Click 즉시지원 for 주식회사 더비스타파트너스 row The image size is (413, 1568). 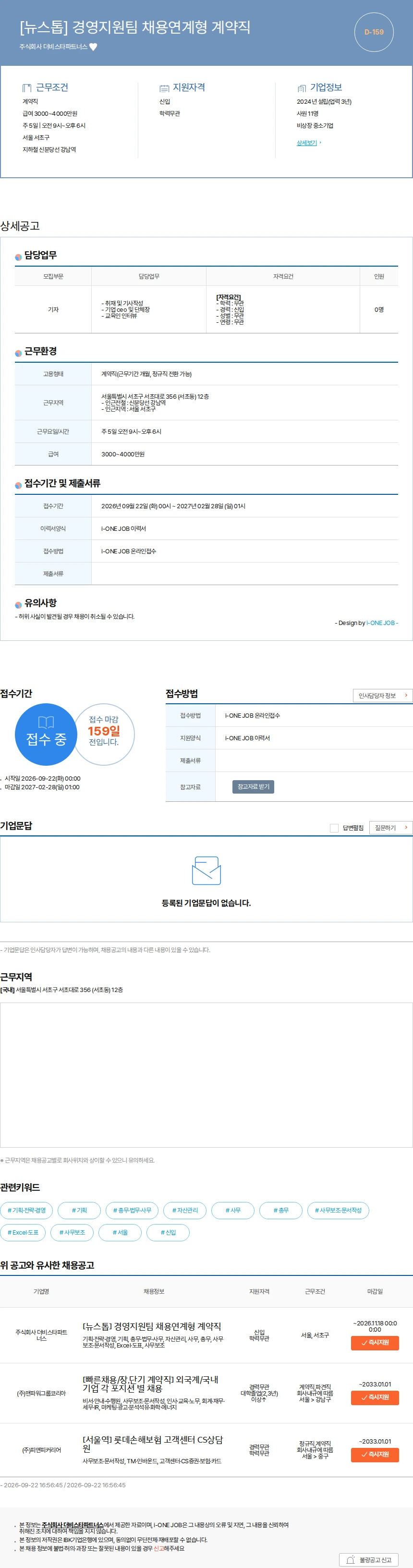375,1342
